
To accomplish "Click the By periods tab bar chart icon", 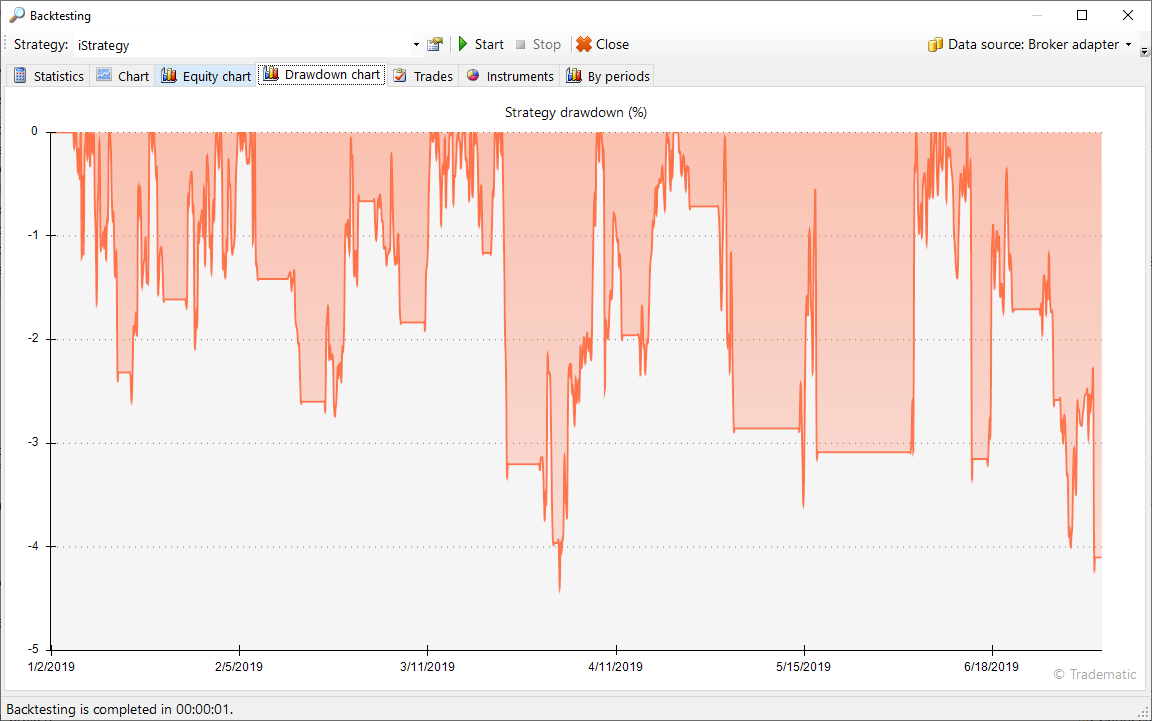I will tap(574, 76).
